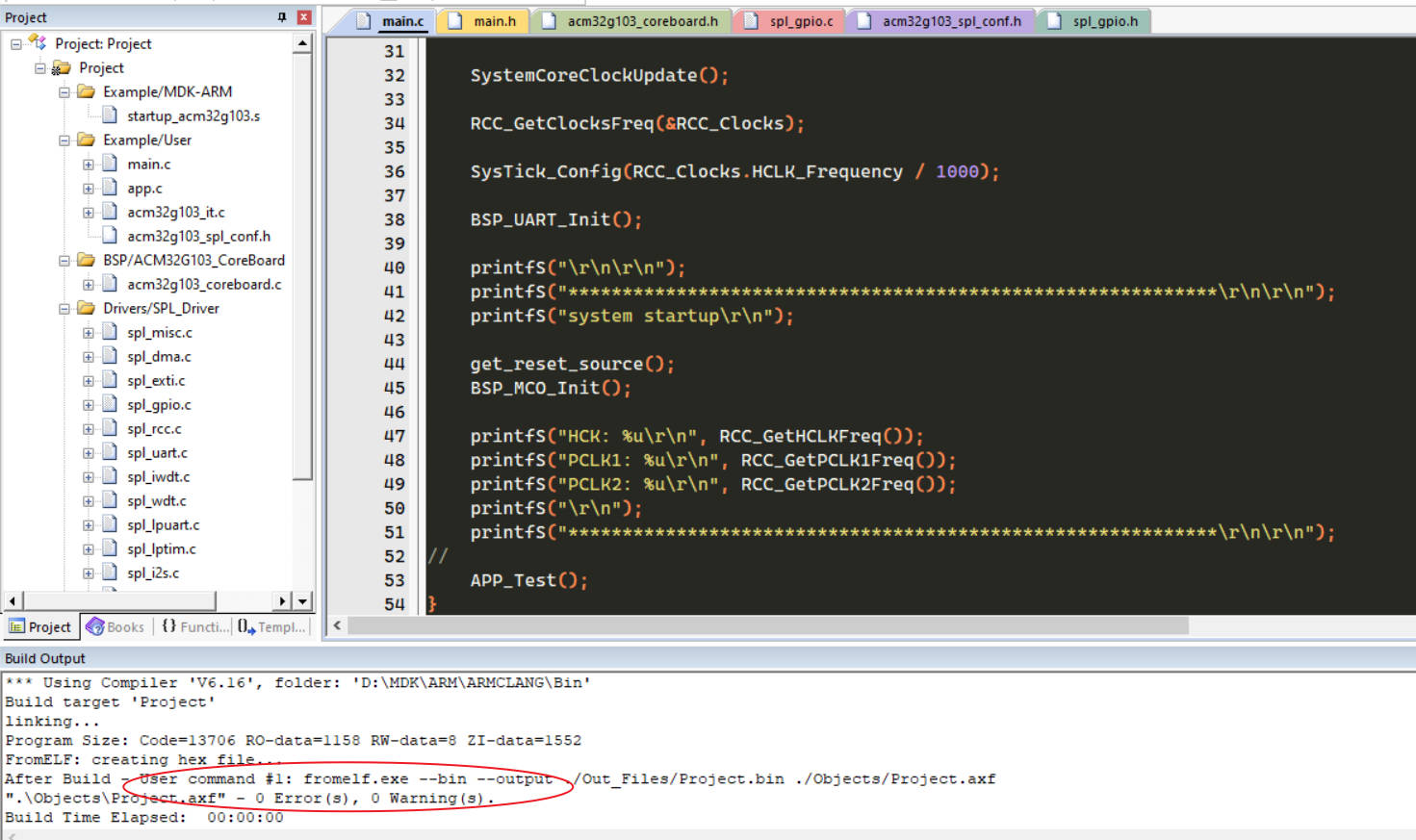Expand spl_misc.c node
This screenshot has height=840, width=1416.
[89, 332]
